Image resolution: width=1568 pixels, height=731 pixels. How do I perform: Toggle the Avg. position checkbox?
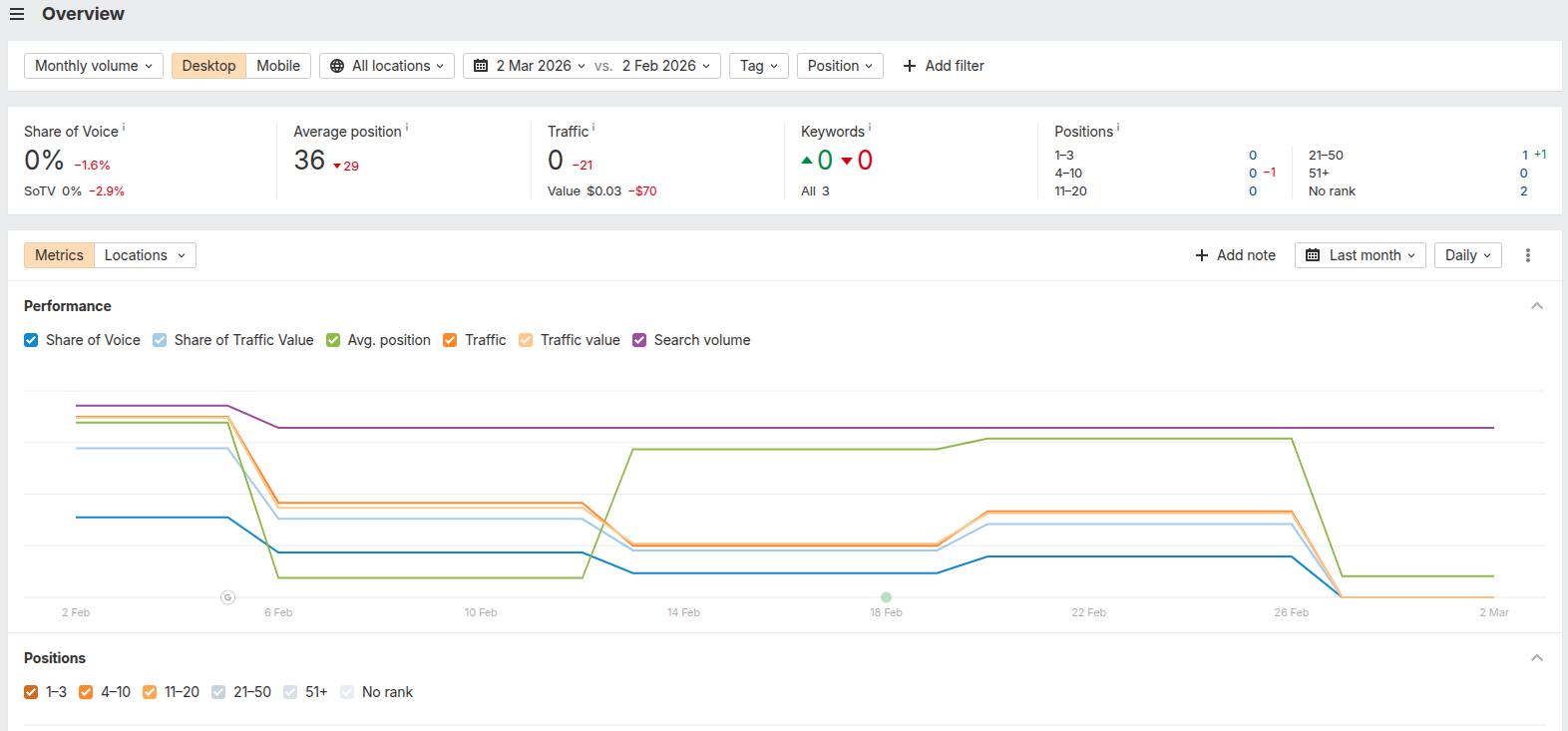(x=333, y=340)
